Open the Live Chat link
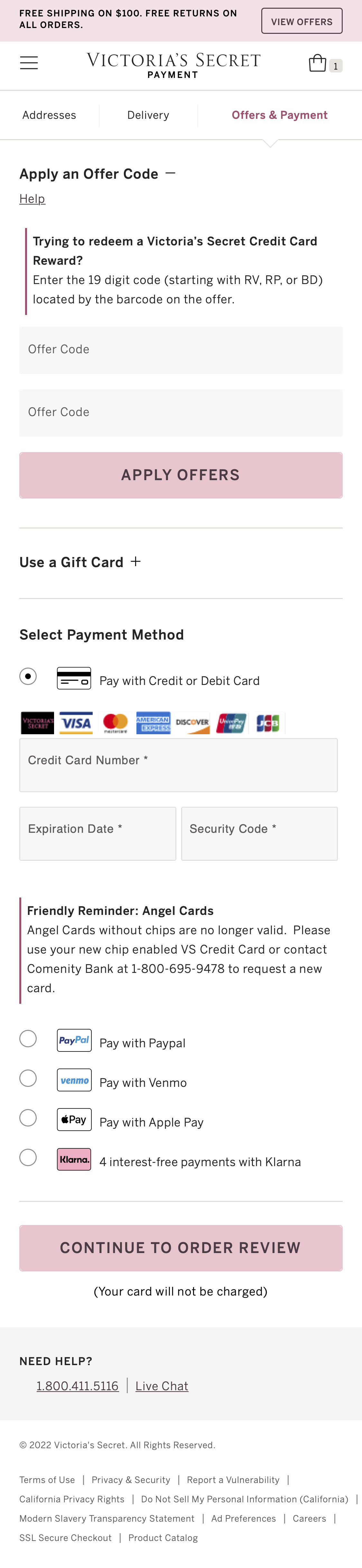The width and height of the screenshot is (362, 1568). click(x=161, y=1386)
